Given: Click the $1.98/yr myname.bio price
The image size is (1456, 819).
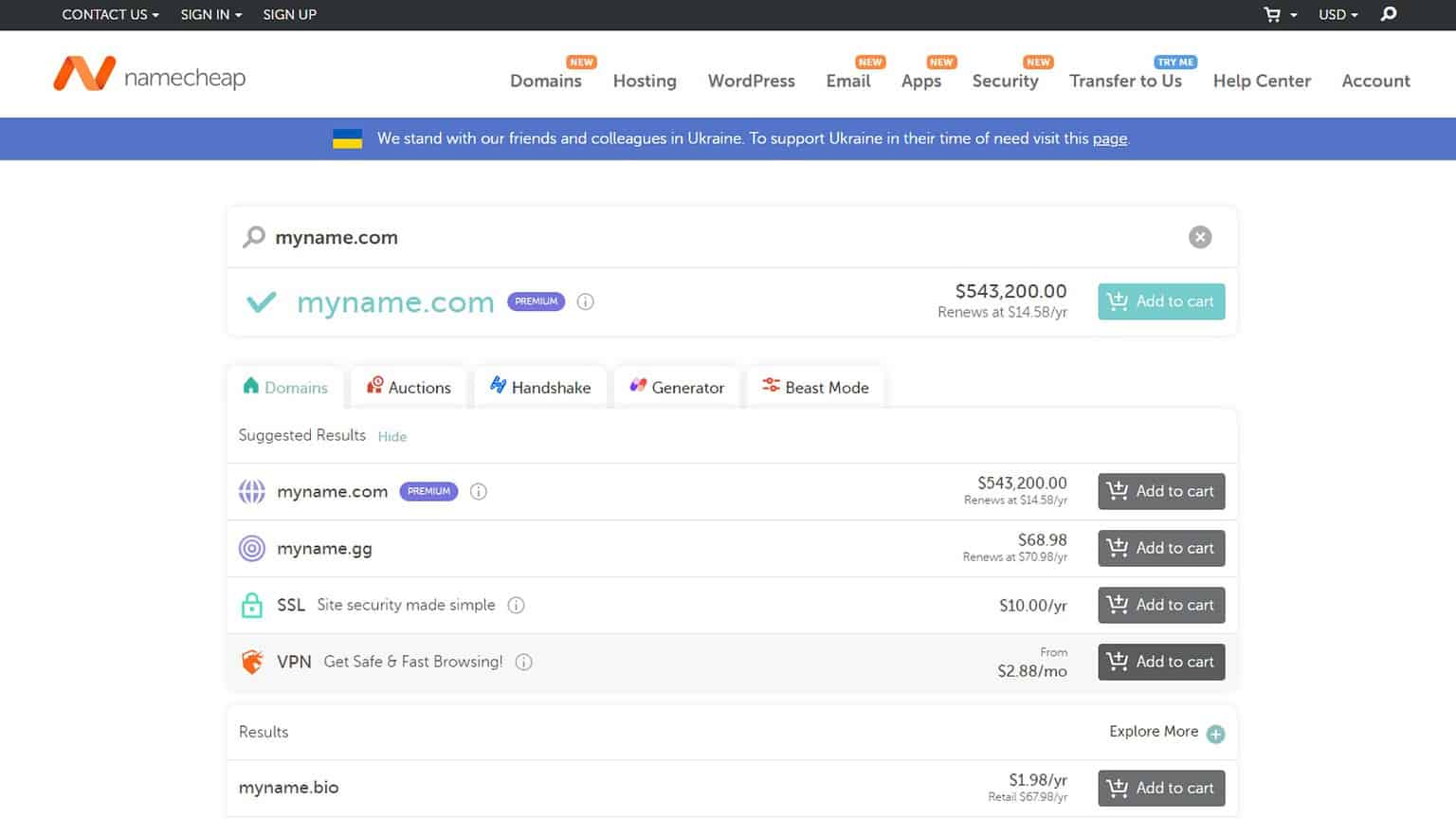Looking at the screenshot, I should 1037,780.
